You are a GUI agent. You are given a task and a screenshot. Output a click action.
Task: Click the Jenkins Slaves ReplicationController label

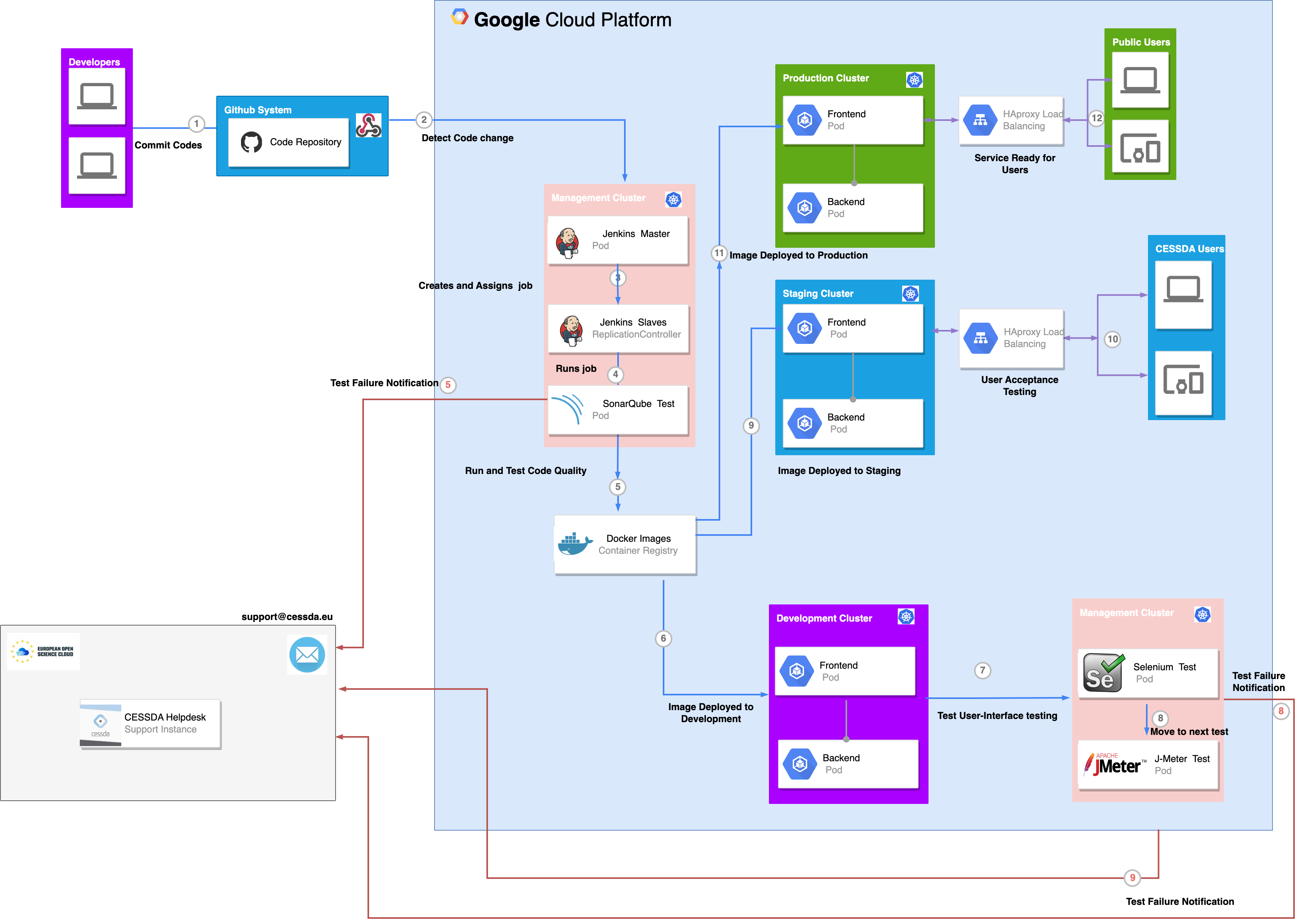point(636,328)
